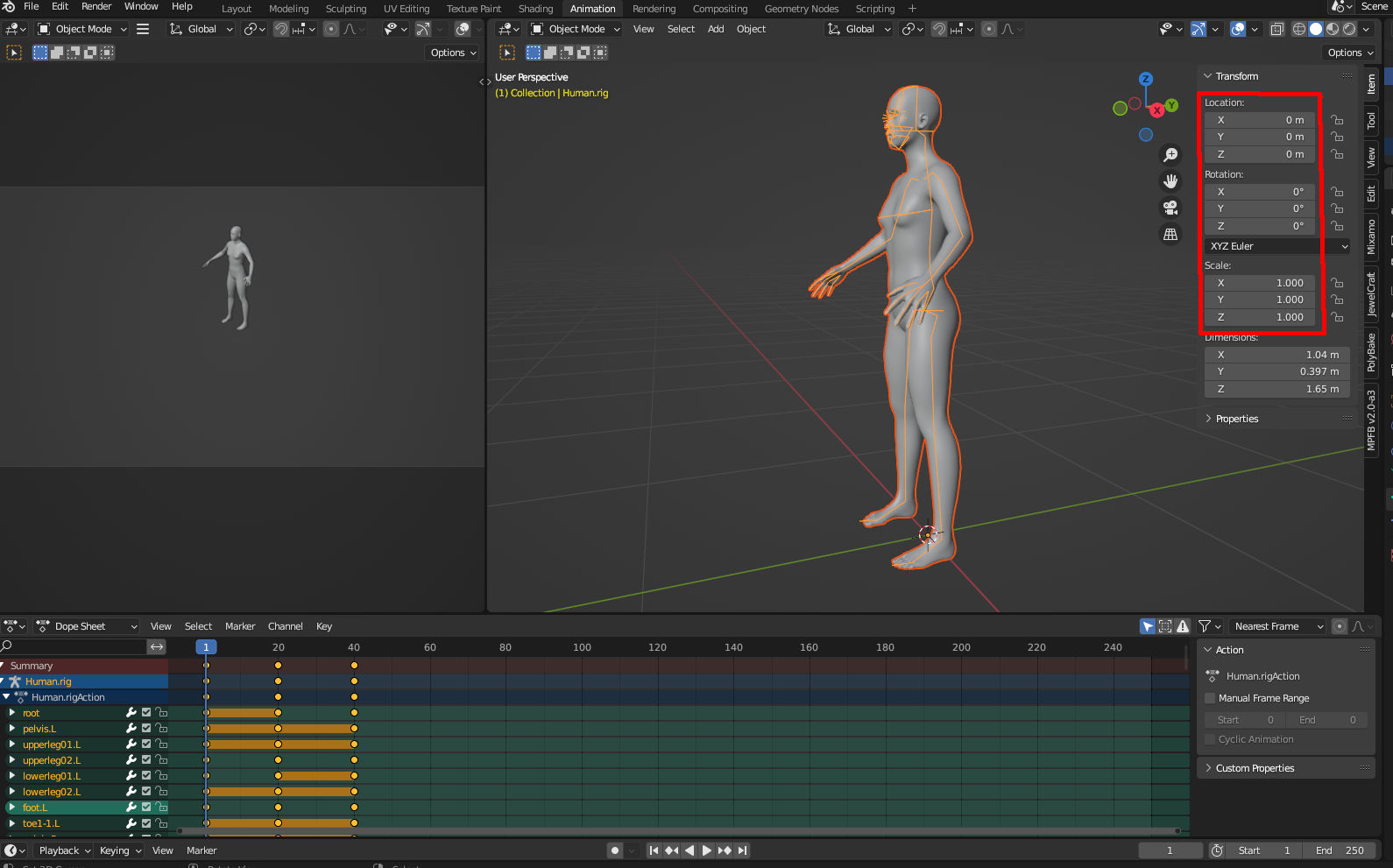The height and width of the screenshot is (868, 1393).
Task: Click the zoom magnifier viewport icon
Action: (x=1170, y=155)
